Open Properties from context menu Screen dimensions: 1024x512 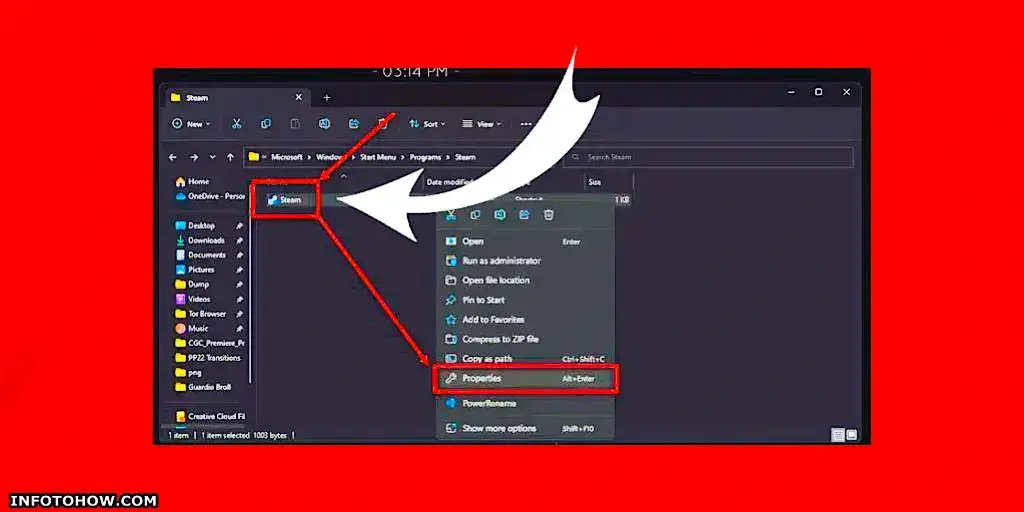pos(525,379)
